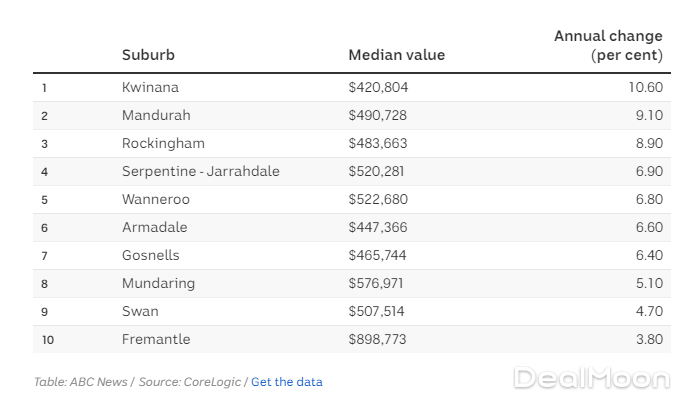Click the Fremantle suburb name
The width and height of the screenshot is (684, 402).
(x=155, y=339)
